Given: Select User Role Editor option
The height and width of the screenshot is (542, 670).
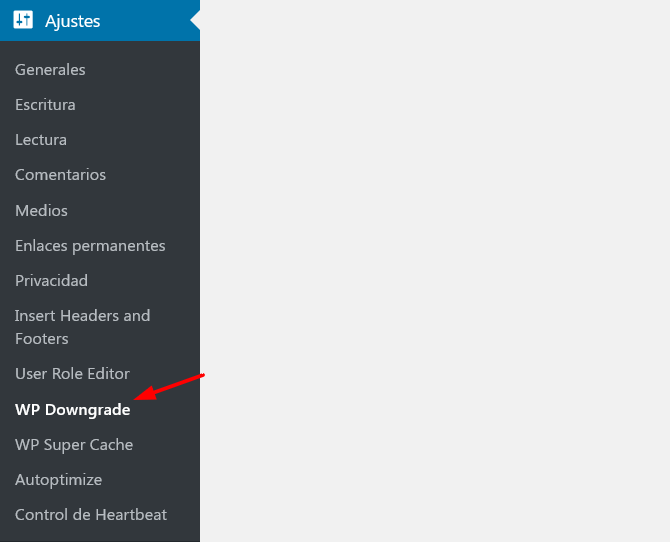Looking at the screenshot, I should click(x=72, y=374).
